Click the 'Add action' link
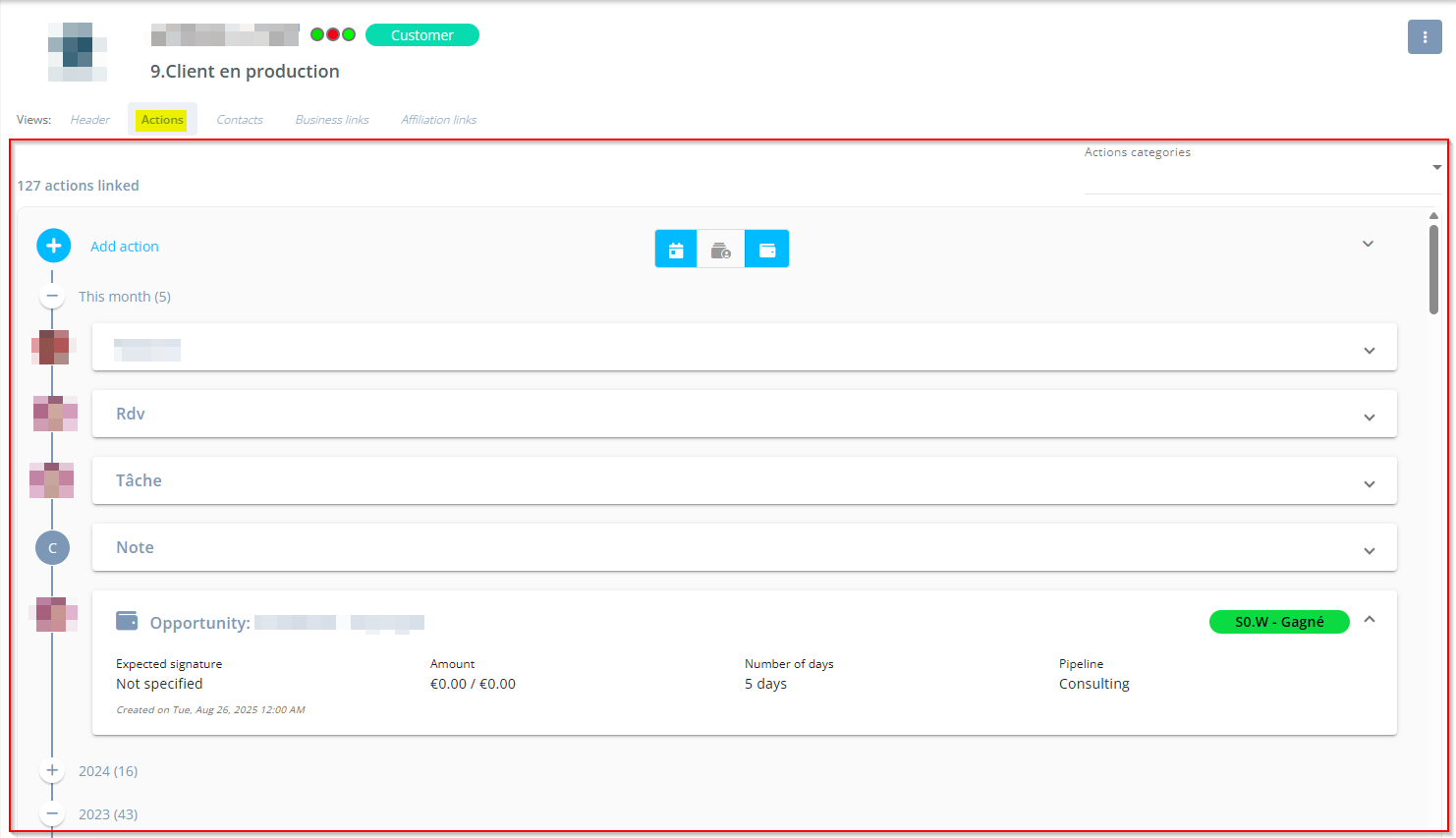 (x=125, y=247)
